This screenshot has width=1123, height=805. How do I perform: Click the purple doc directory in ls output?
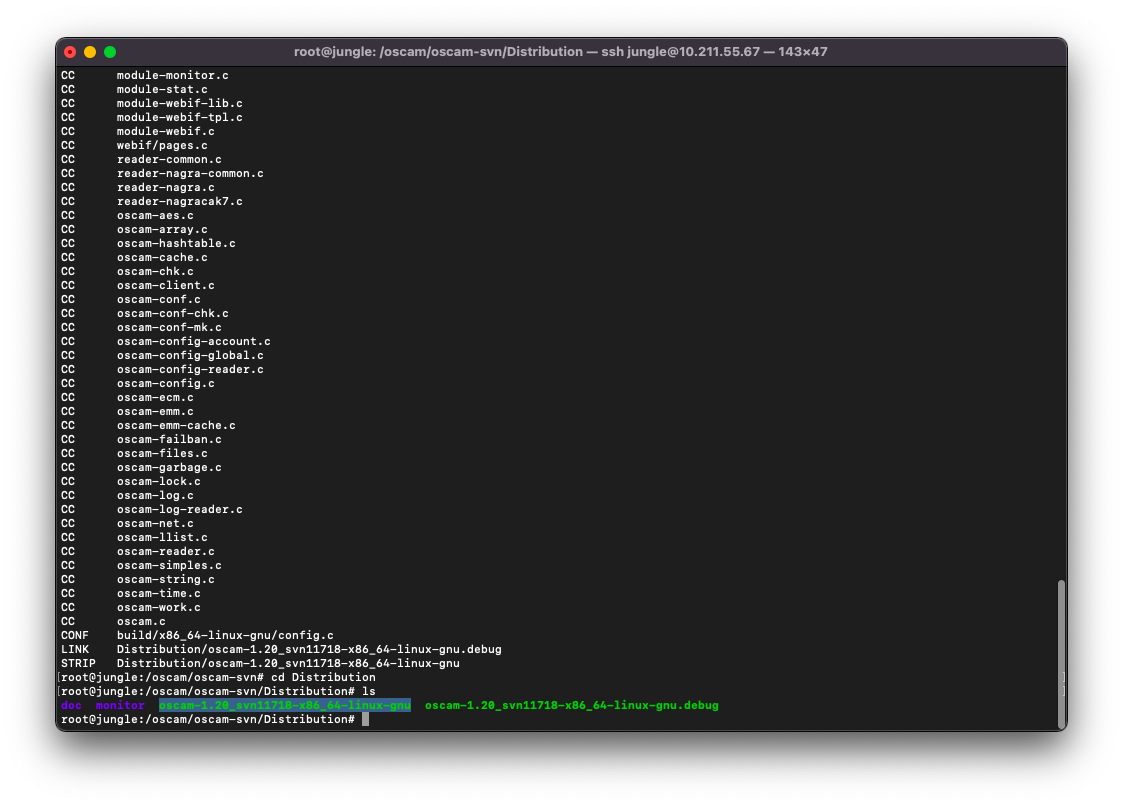[71, 705]
